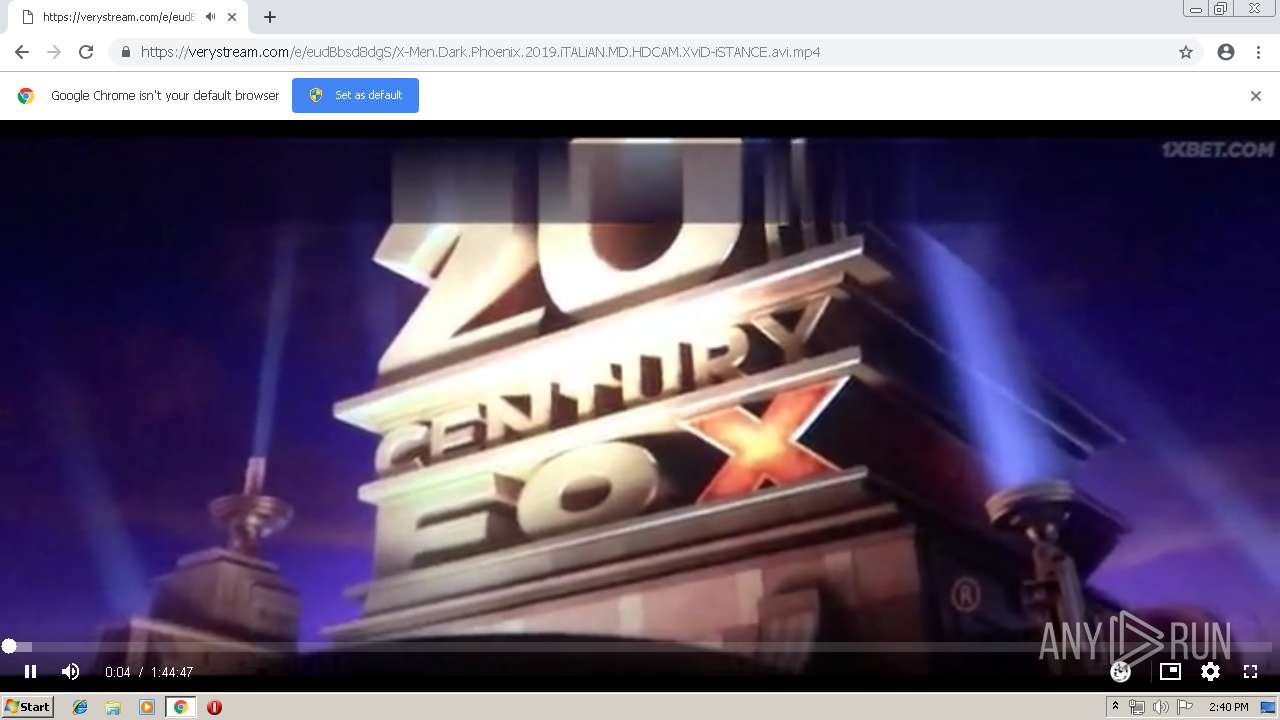Open the Chrome three-dot menu

[x=1258, y=52]
